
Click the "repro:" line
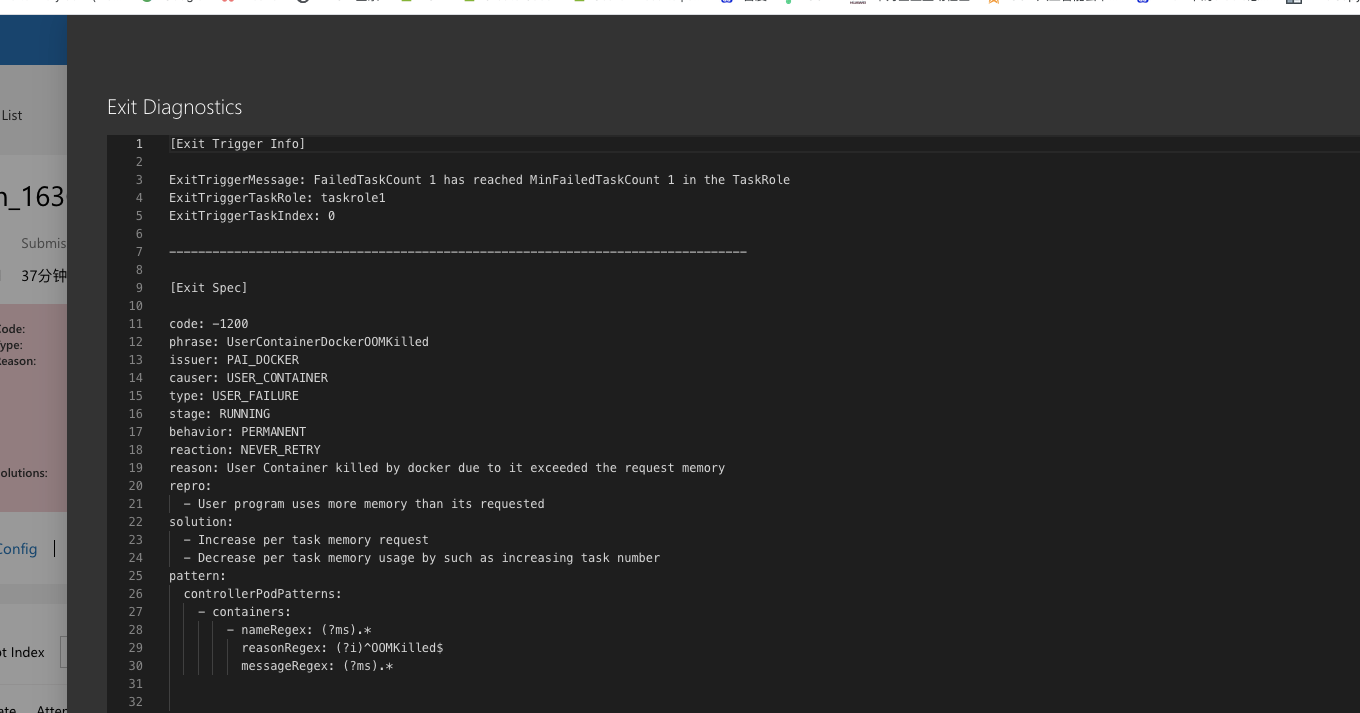click(190, 486)
